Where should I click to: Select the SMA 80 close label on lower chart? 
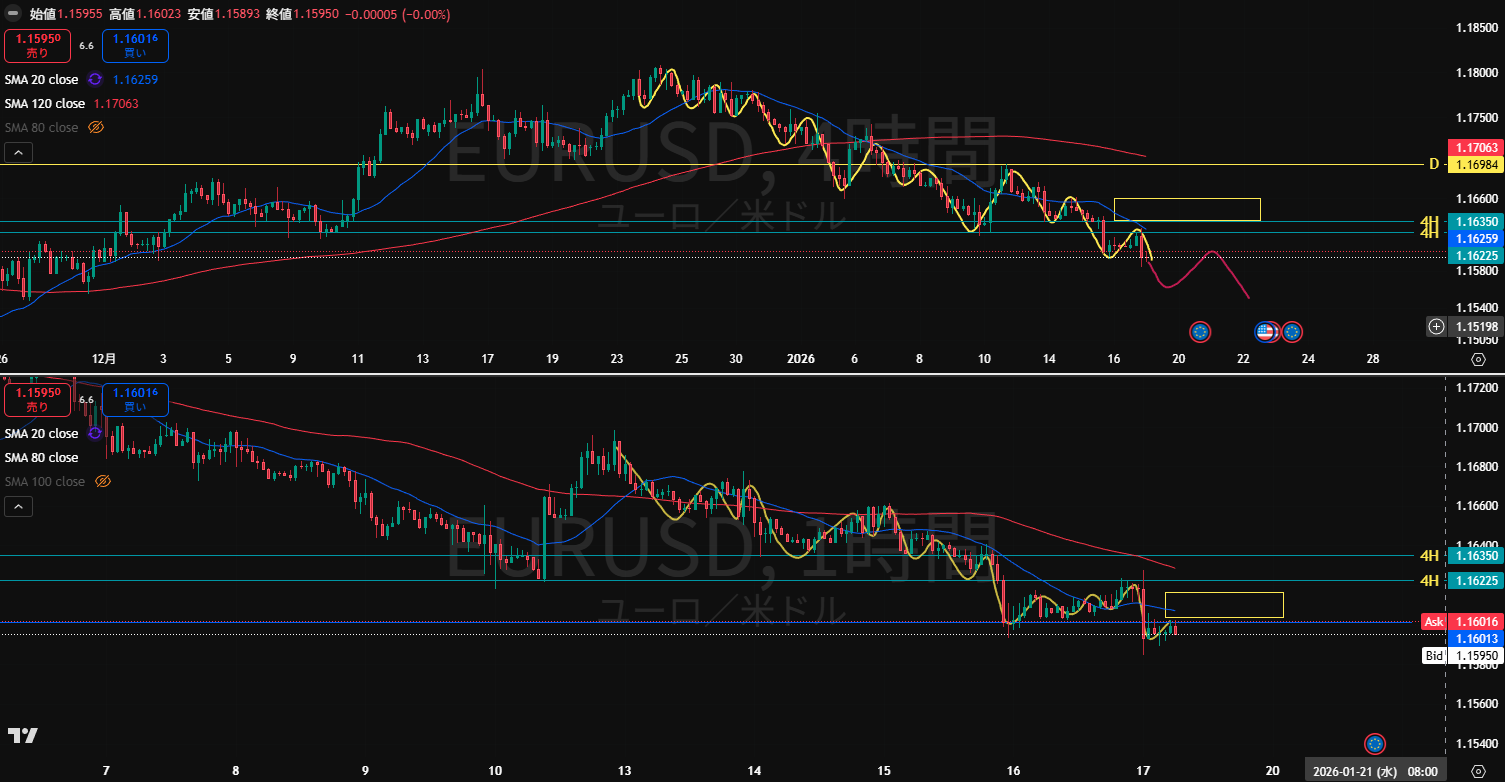[41, 458]
